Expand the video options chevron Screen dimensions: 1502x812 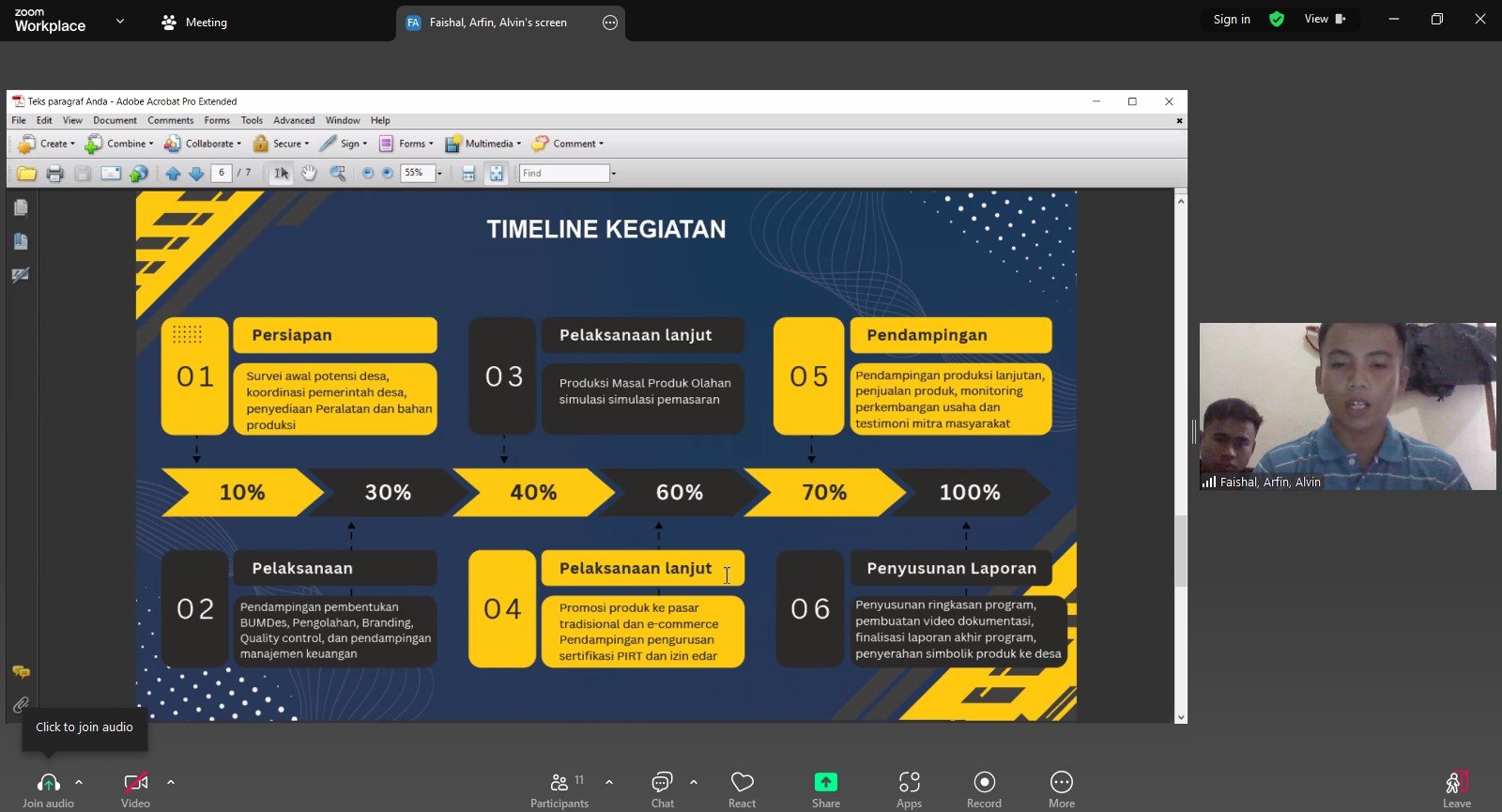click(171, 781)
